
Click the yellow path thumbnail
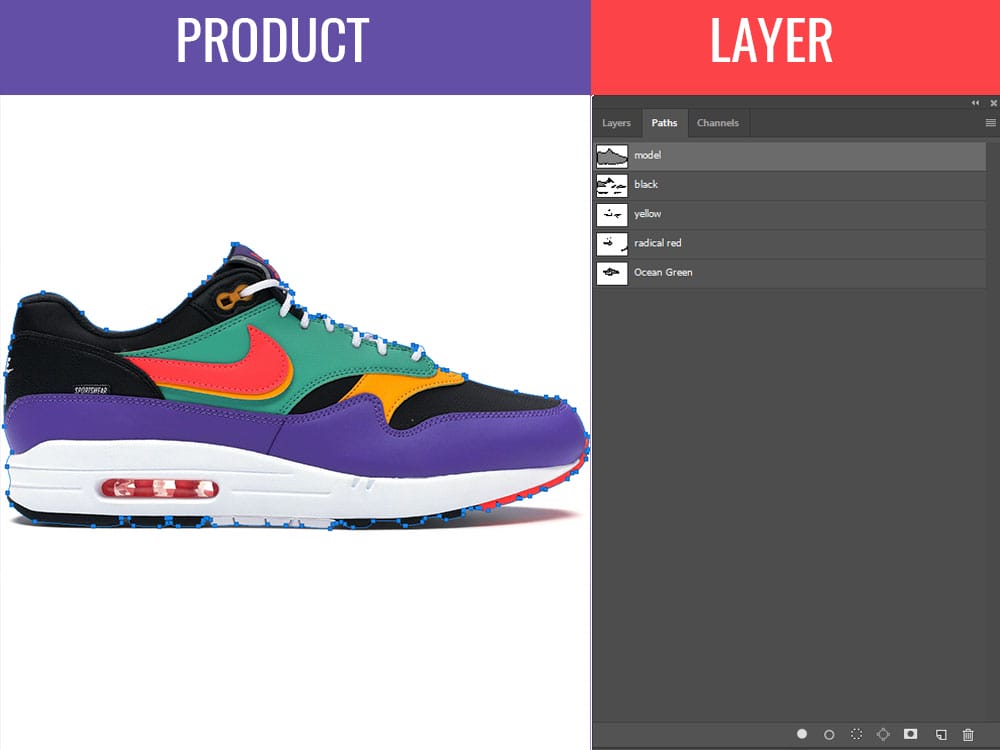click(x=612, y=215)
